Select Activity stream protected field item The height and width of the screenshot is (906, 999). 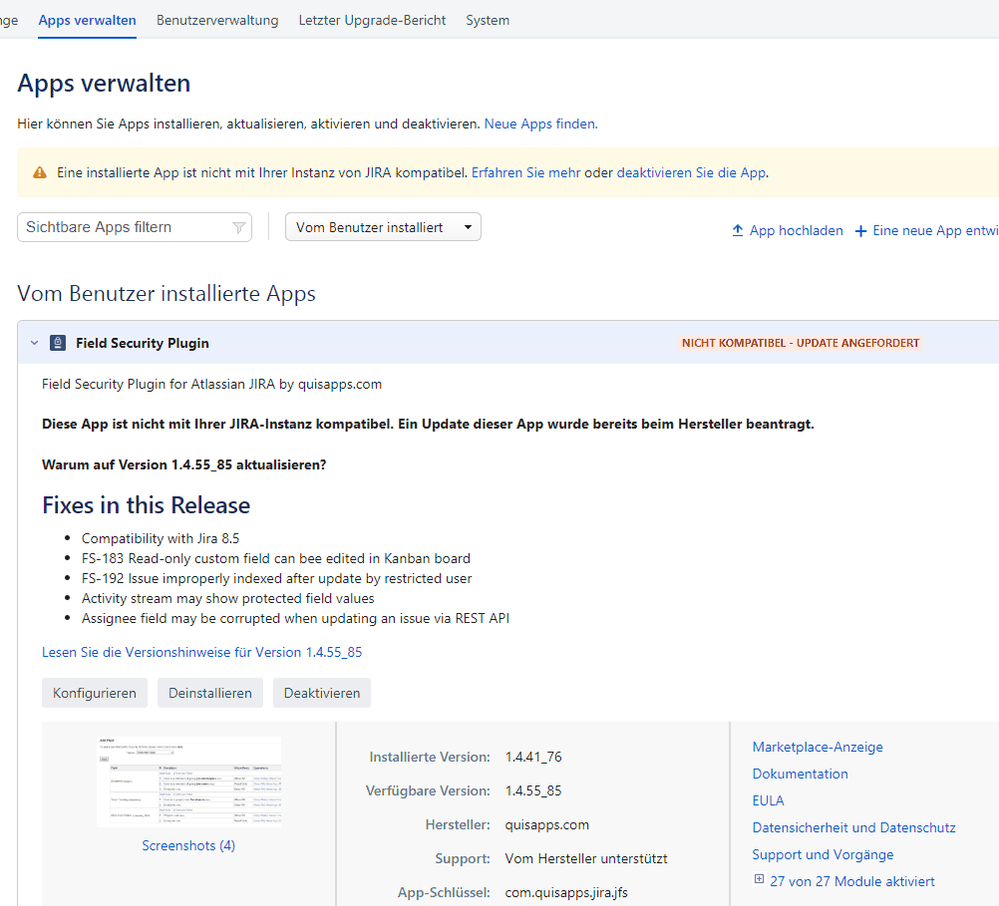(228, 598)
